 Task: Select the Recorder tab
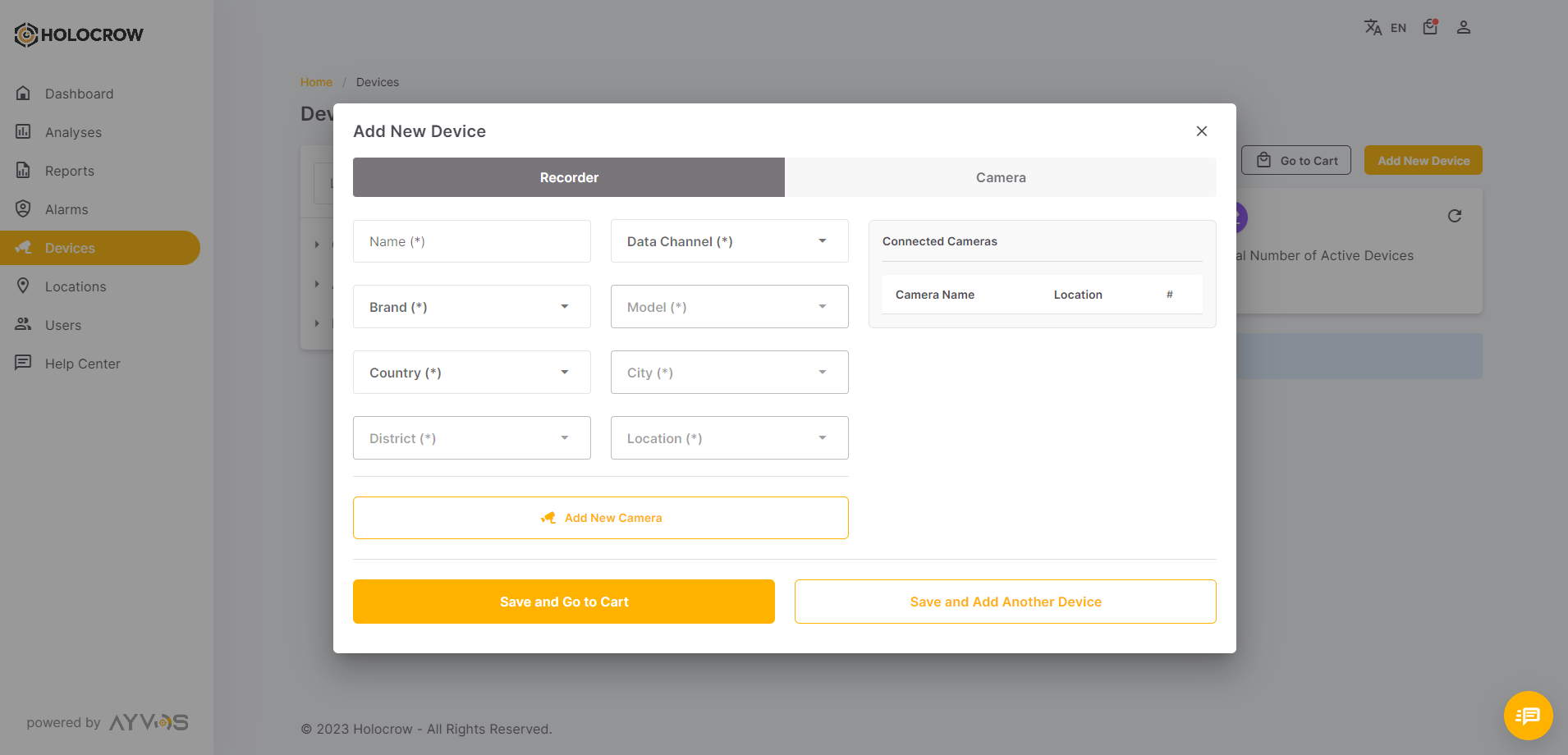[568, 177]
